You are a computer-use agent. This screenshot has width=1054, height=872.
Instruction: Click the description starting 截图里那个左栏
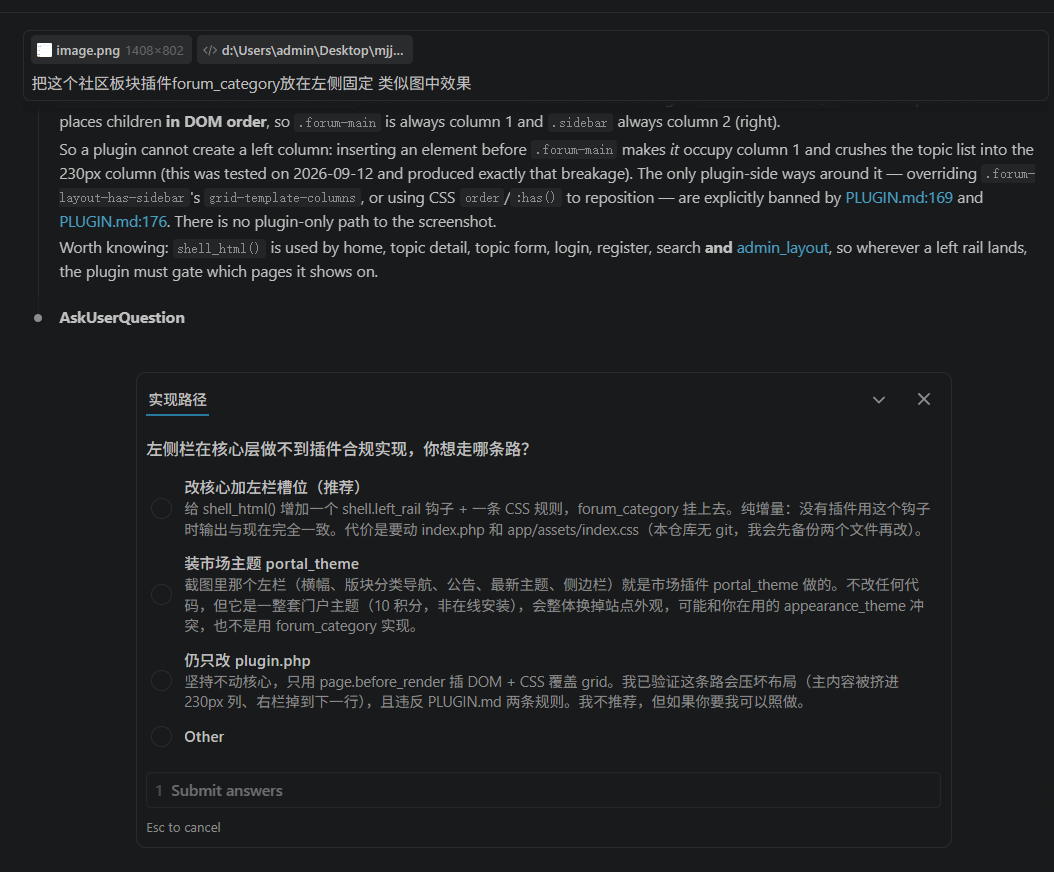coord(555,606)
